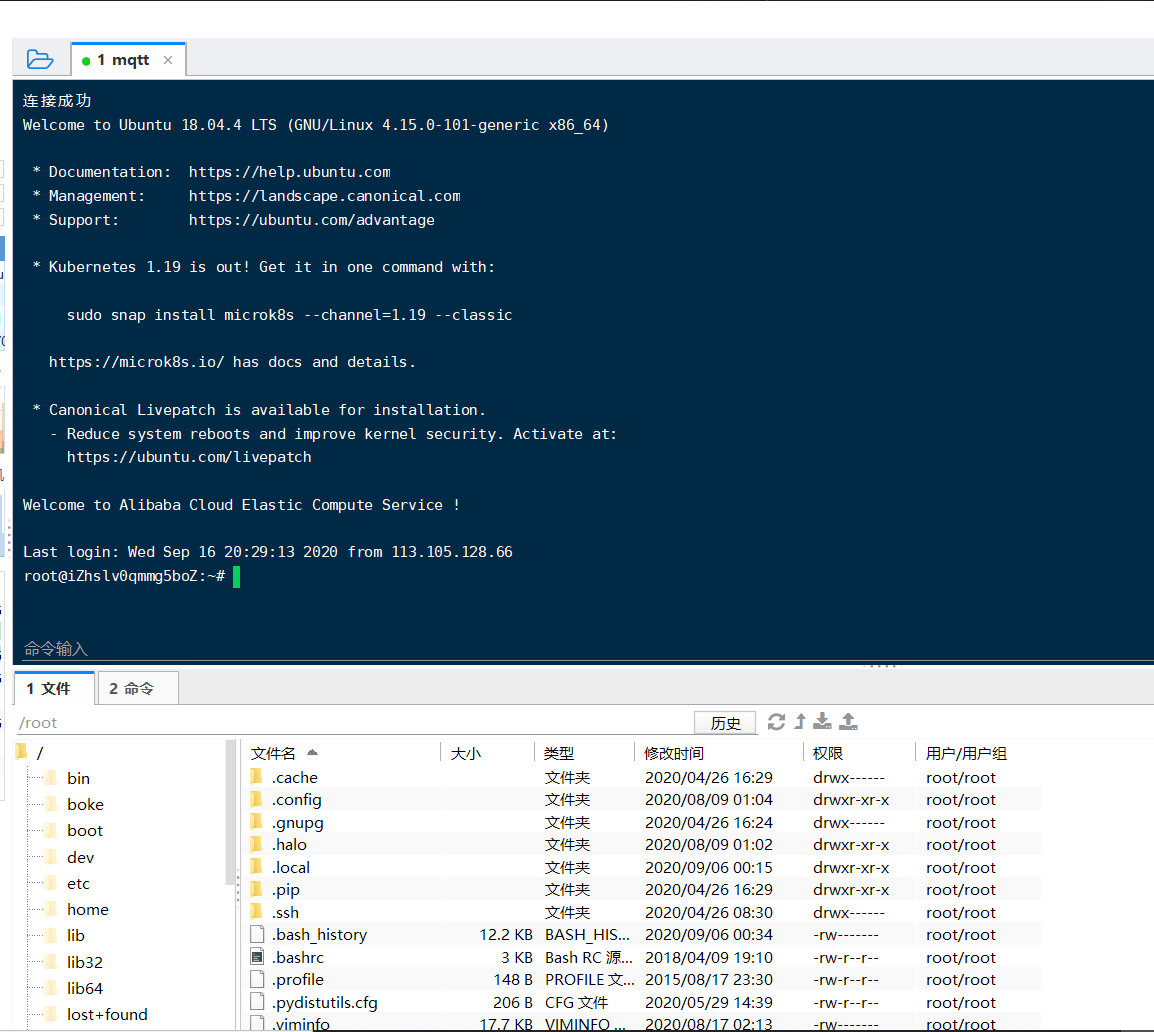Click the command input field

coord(583,648)
